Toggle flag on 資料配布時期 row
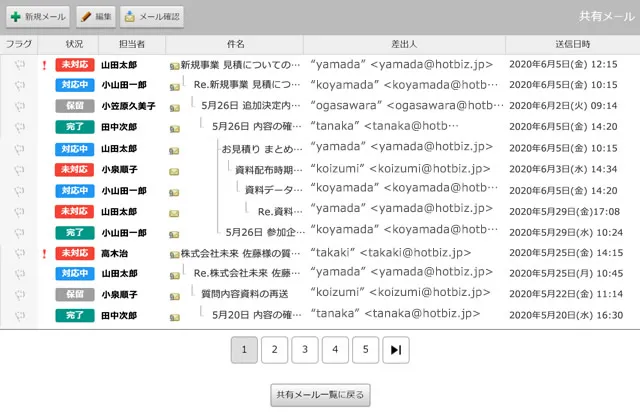640x419 pixels. pos(20,170)
